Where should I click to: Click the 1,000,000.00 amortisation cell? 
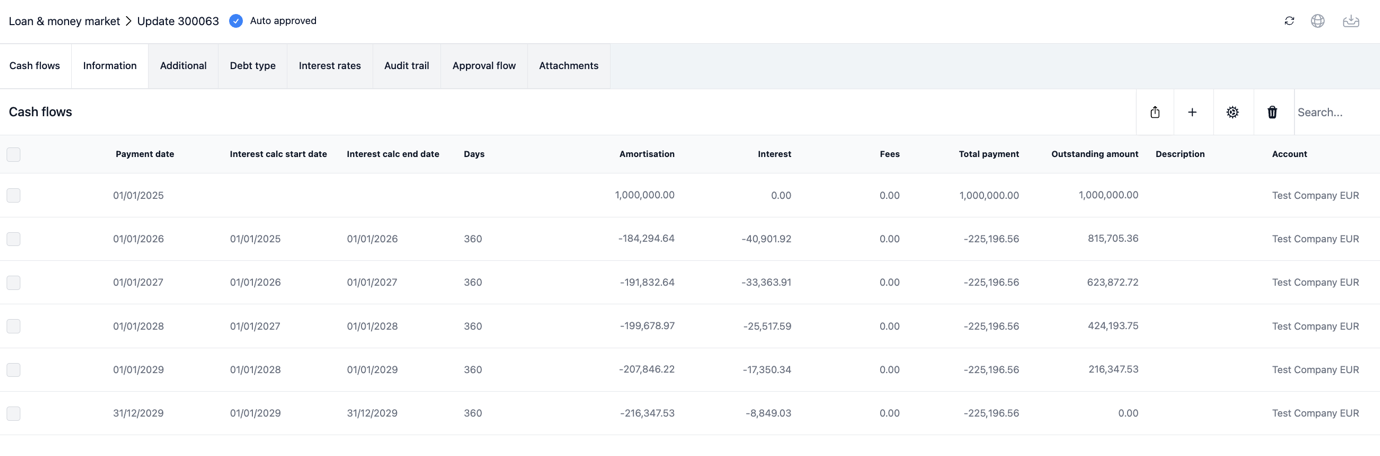[x=645, y=195]
